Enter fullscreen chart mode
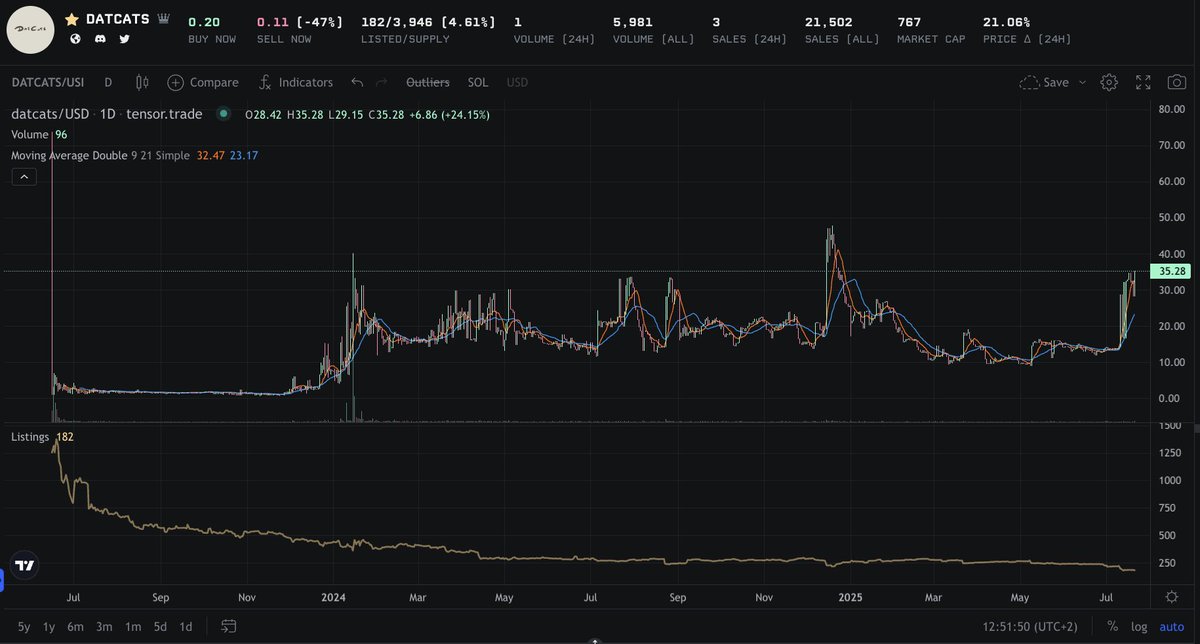The image size is (1200, 644). (x=1143, y=82)
